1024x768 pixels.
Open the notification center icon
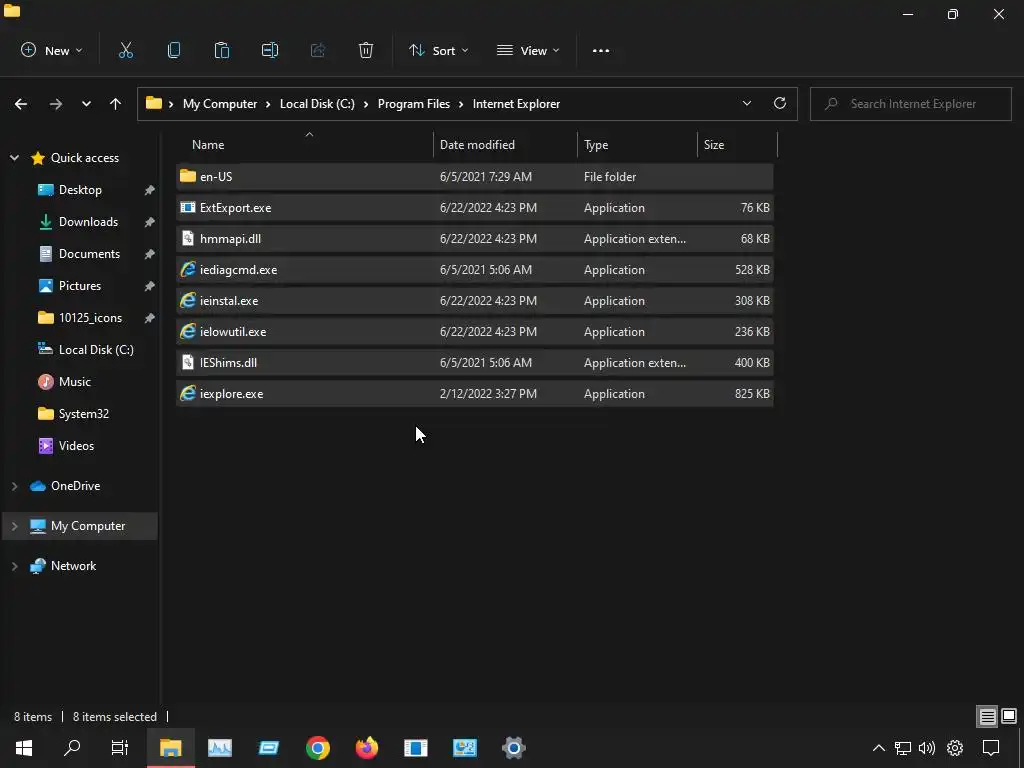click(991, 748)
